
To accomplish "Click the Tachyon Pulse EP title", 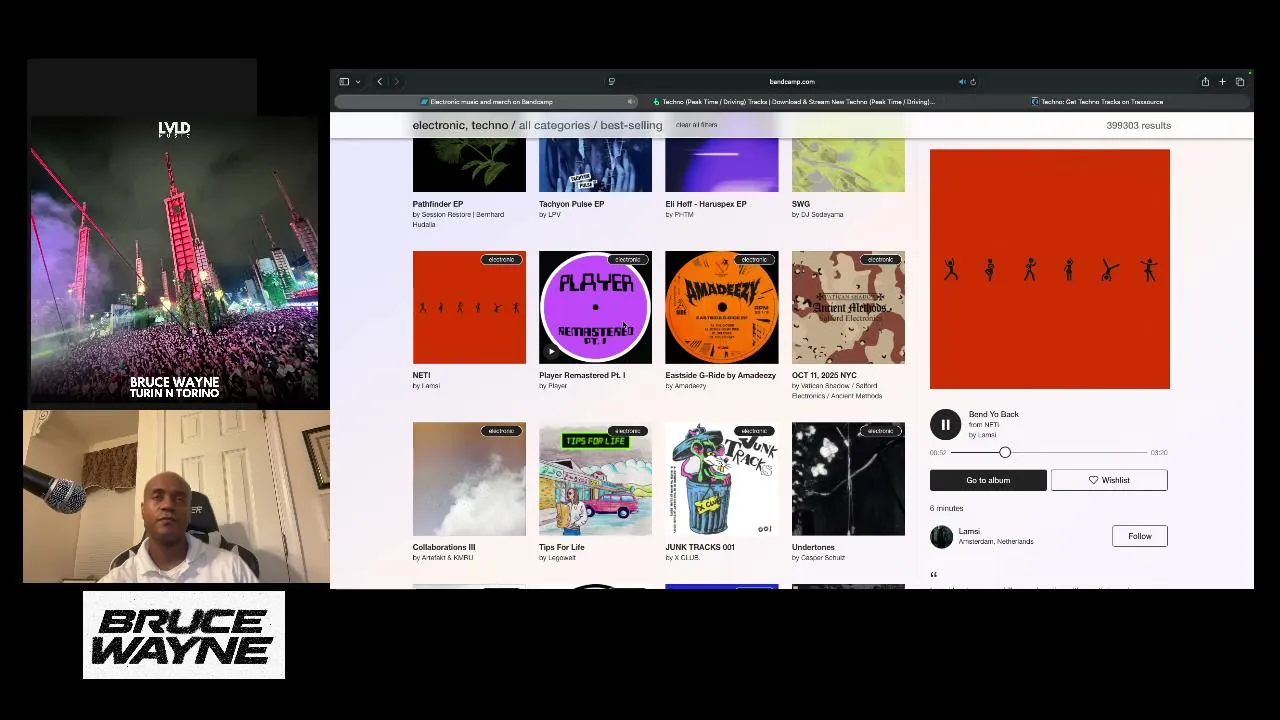I will [x=571, y=204].
